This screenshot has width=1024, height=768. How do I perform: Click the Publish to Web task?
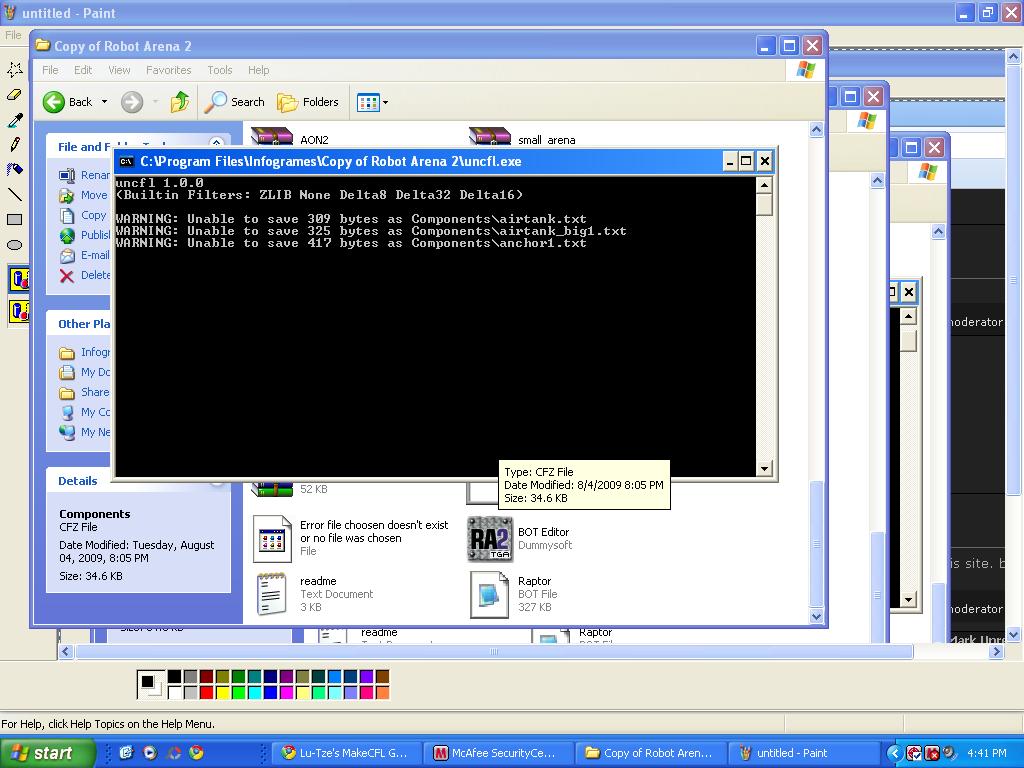point(85,235)
